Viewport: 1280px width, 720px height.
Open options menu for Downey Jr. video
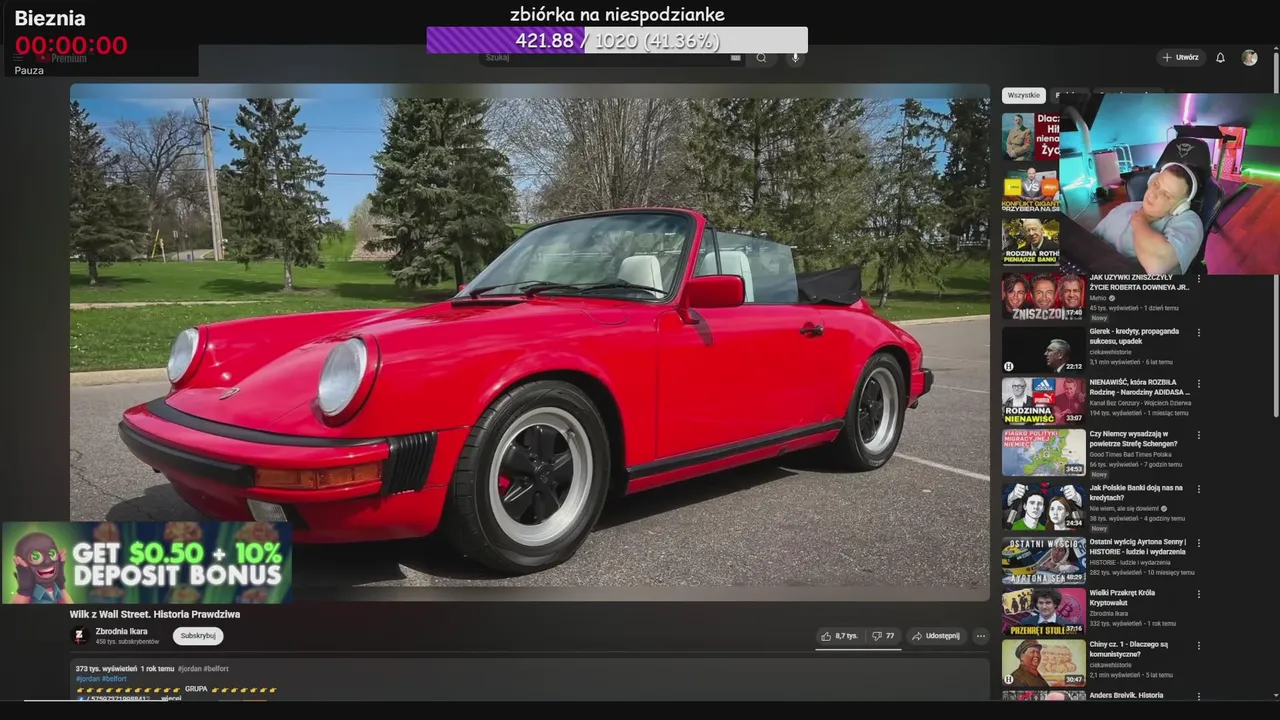pyautogui.click(x=1199, y=281)
